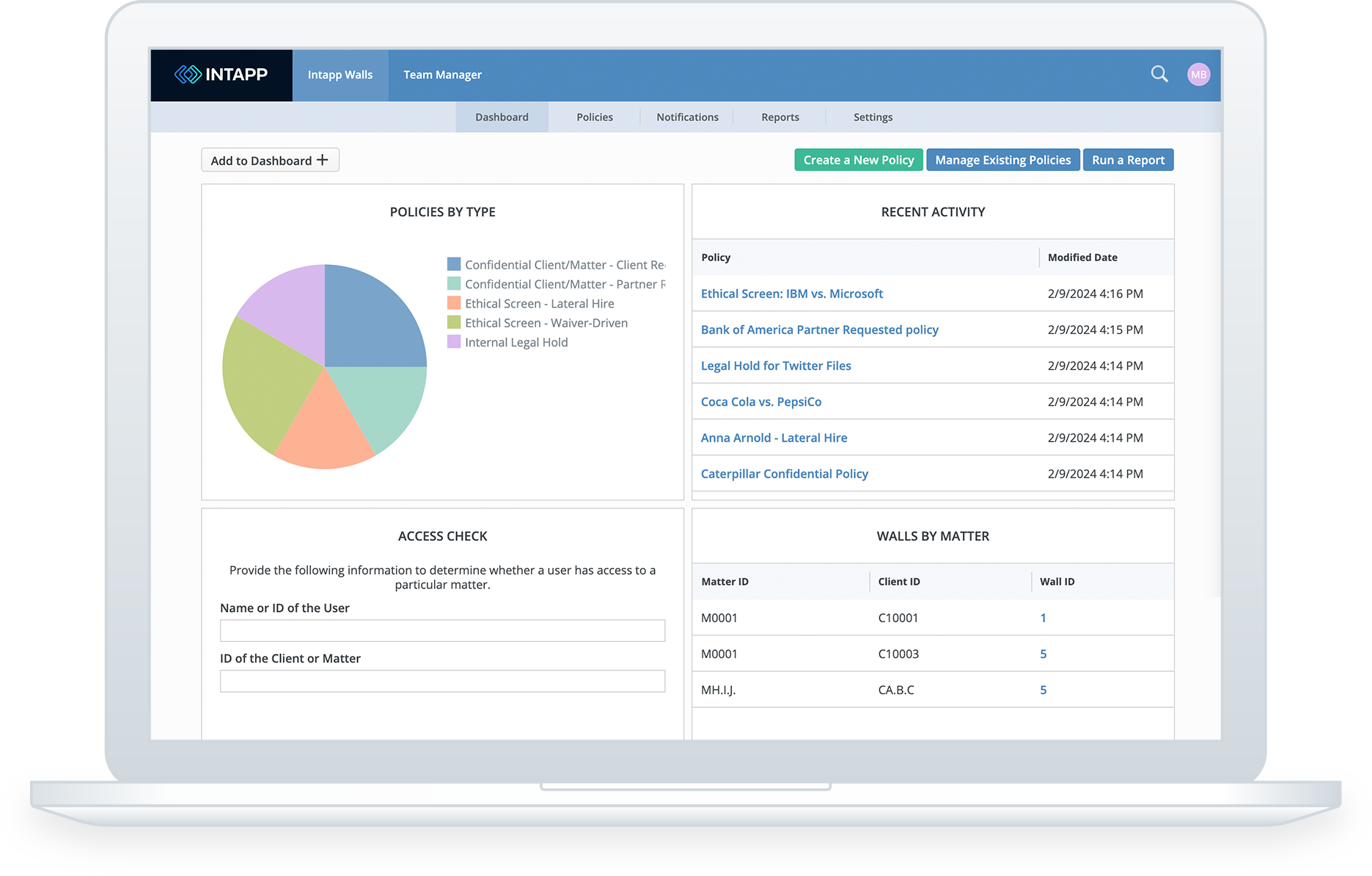Click the Name or ID of the User field

tap(441, 630)
